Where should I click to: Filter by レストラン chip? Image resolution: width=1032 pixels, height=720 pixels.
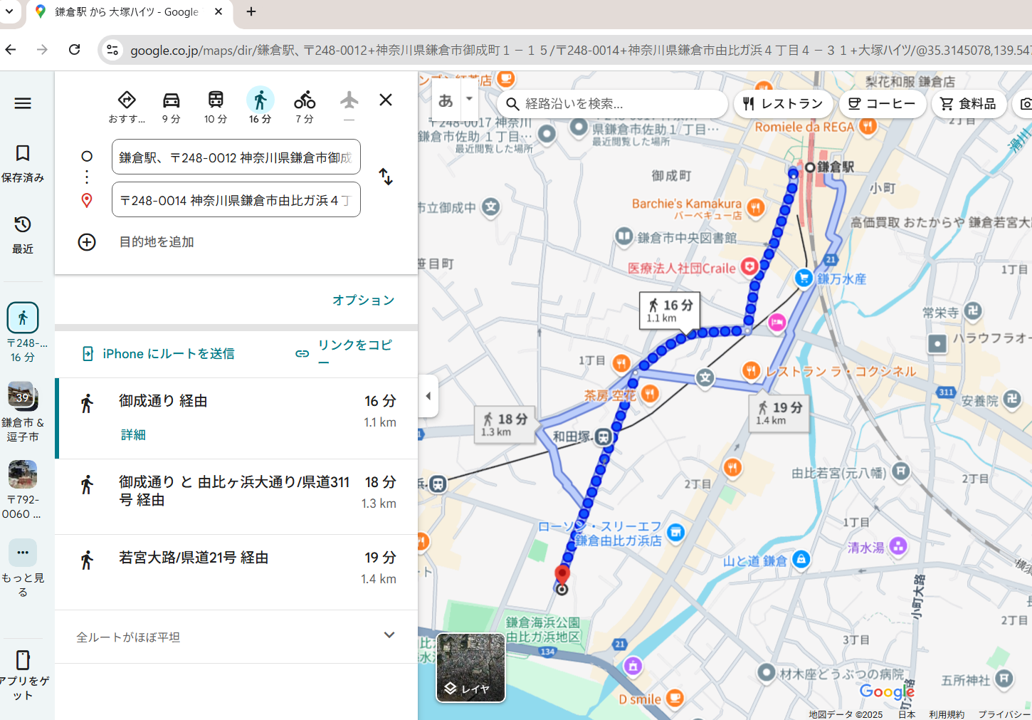[783, 104]
